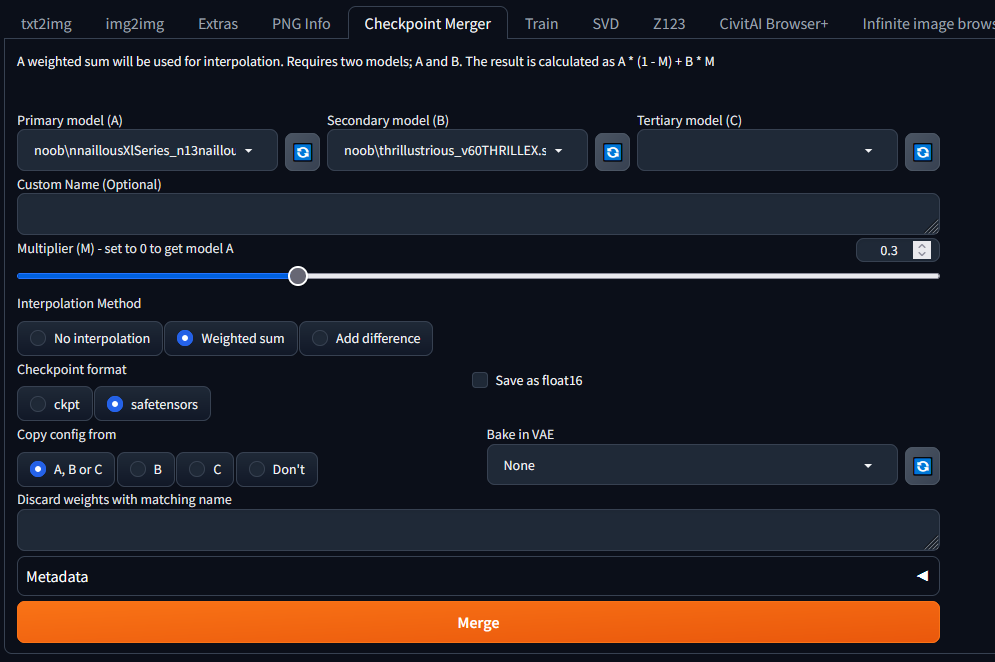
Task: Increment the multiplier value stepper
Action: (x=922, y=246)
